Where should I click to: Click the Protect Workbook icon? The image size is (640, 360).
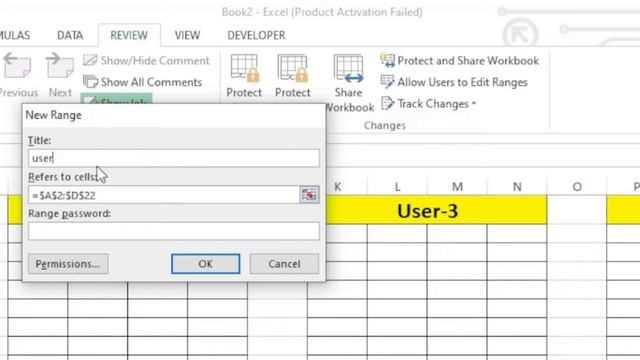coord(293,68)
